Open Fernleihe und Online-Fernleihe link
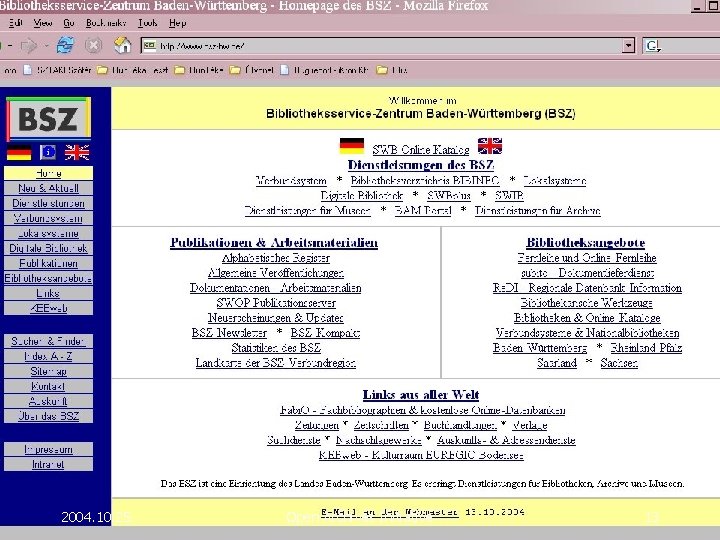 tap(587, 258)
